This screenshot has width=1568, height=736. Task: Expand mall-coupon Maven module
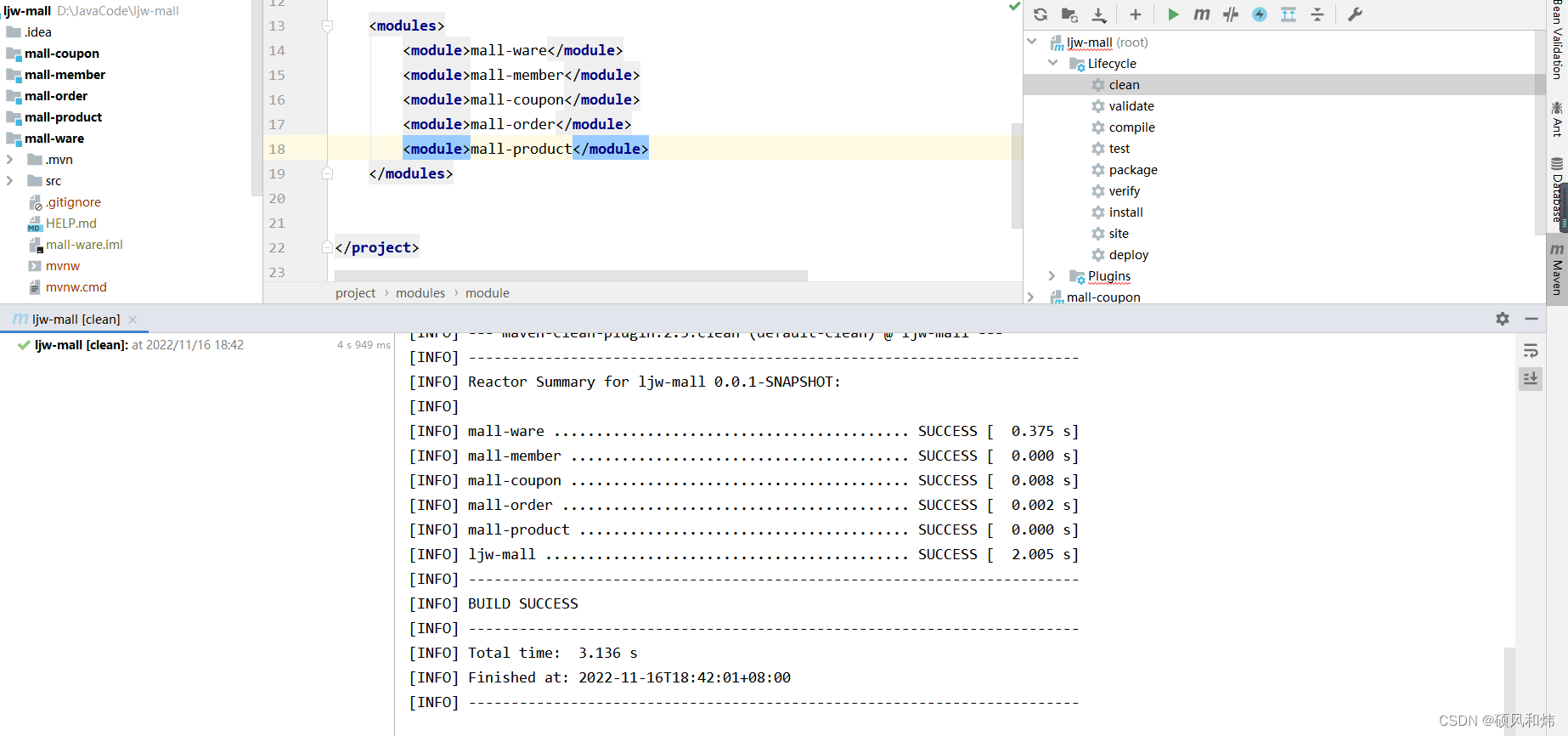pyautogui.click(x=1031, y=297)
